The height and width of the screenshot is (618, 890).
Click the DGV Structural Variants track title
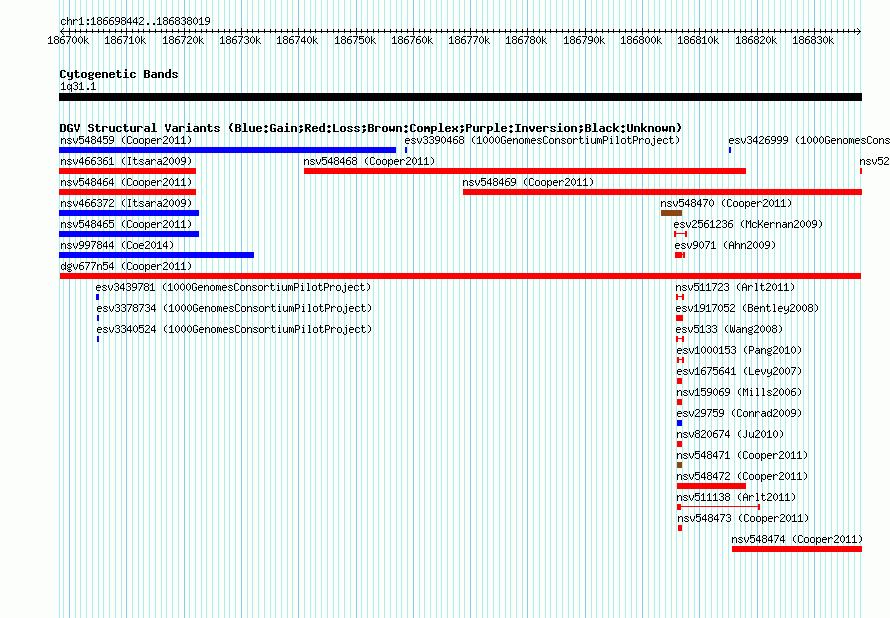[x=370, y=128]
